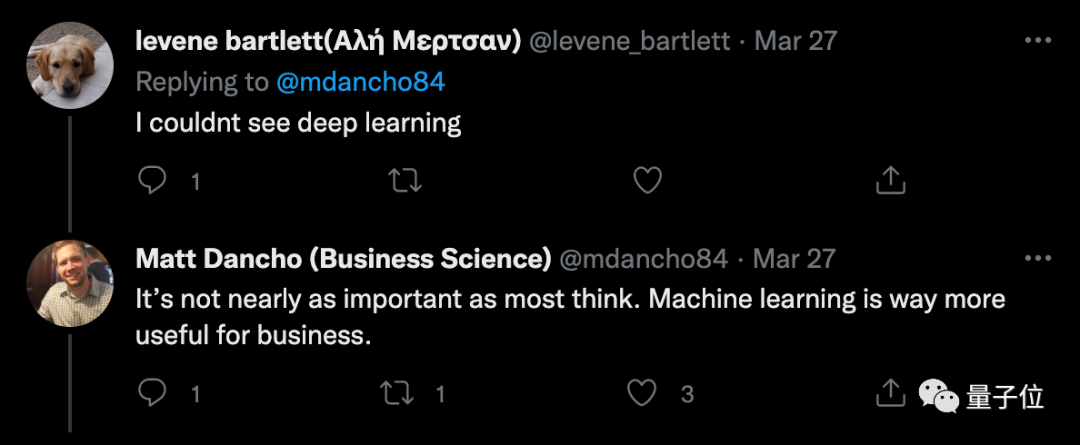The width and height of the screenshot is (1080, 445).
Task: Share Matt Dancho's tweet
Action: [x=889, y=394]
